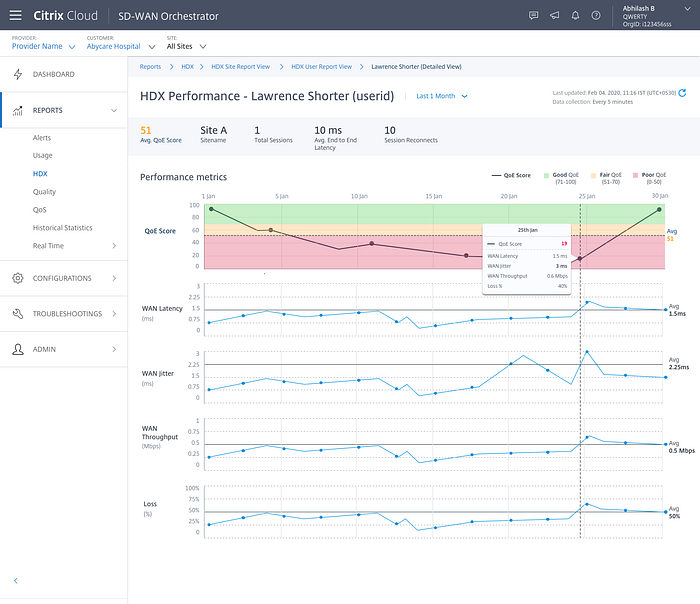Expand the Configurations menu arrow
Image resolution: width=700 pixels, height=604 pixels.
(114, 278)
